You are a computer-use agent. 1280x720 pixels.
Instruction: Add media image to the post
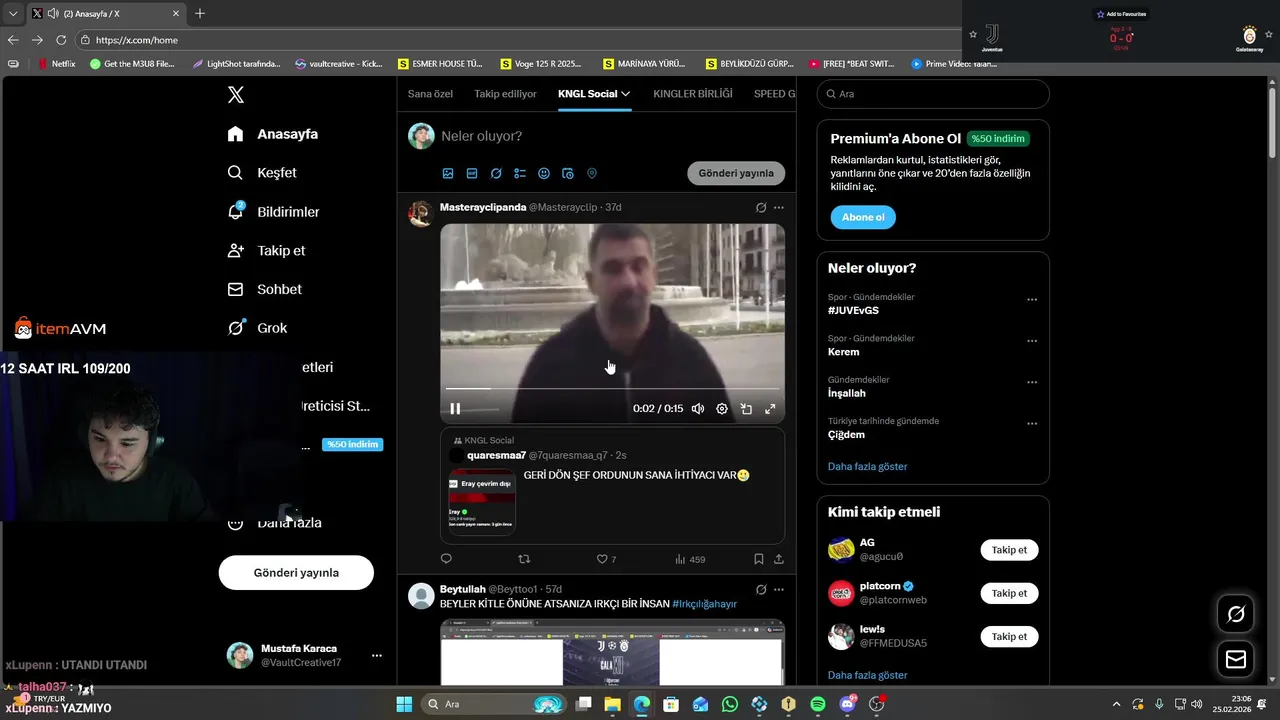coord(448,173)
